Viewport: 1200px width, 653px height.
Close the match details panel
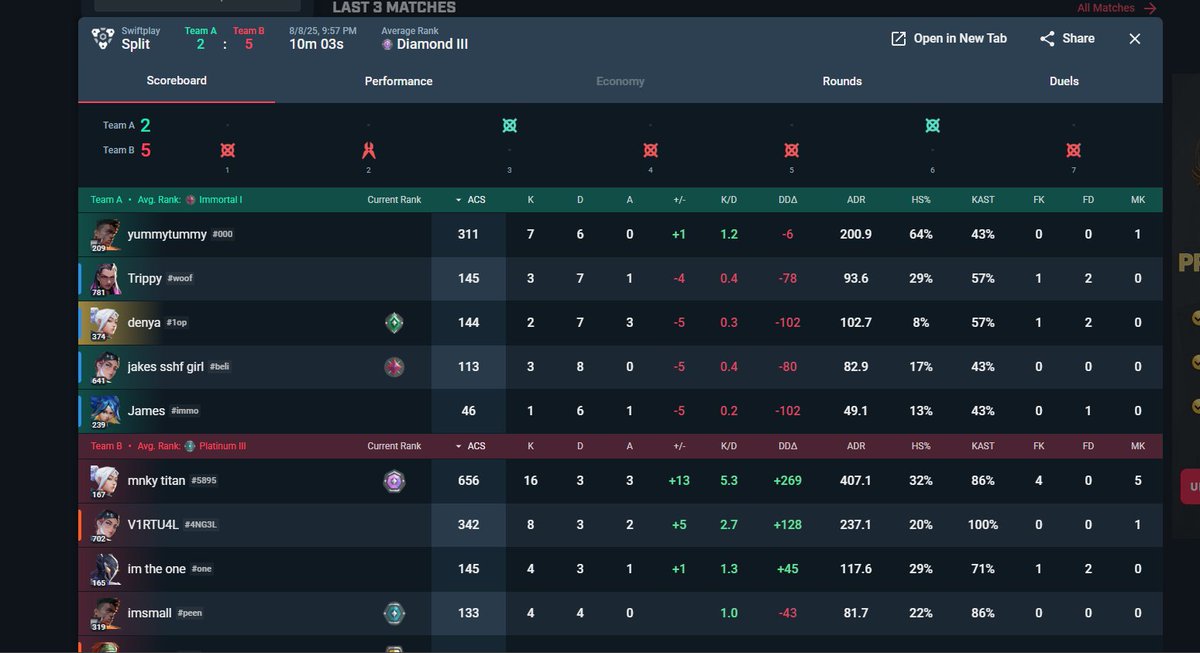tap(1134, 38)
